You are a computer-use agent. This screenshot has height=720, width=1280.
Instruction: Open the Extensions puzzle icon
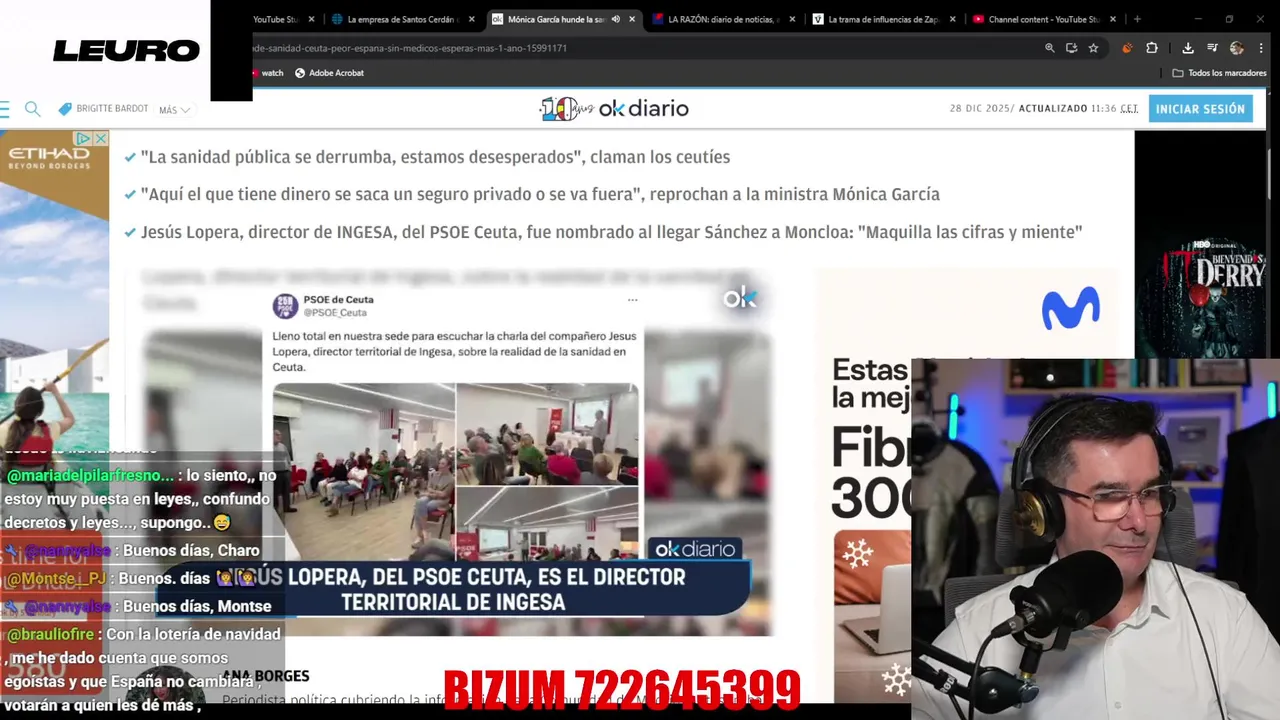pos(1151,48)
